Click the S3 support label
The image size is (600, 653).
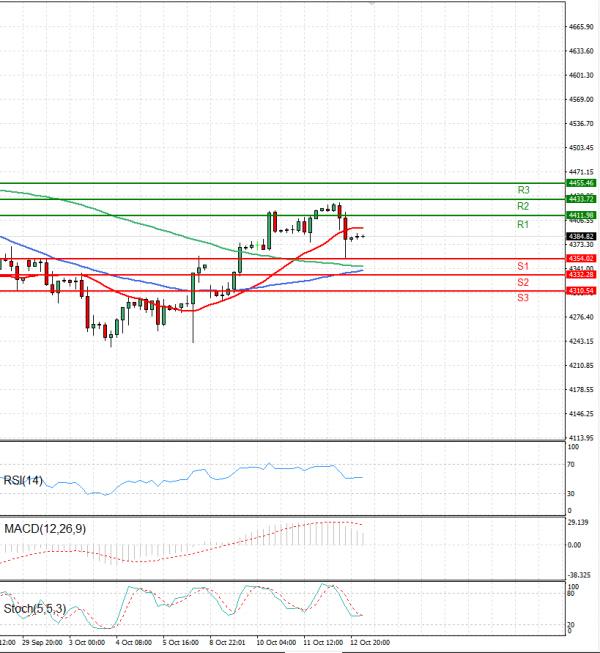pos(523,298)
